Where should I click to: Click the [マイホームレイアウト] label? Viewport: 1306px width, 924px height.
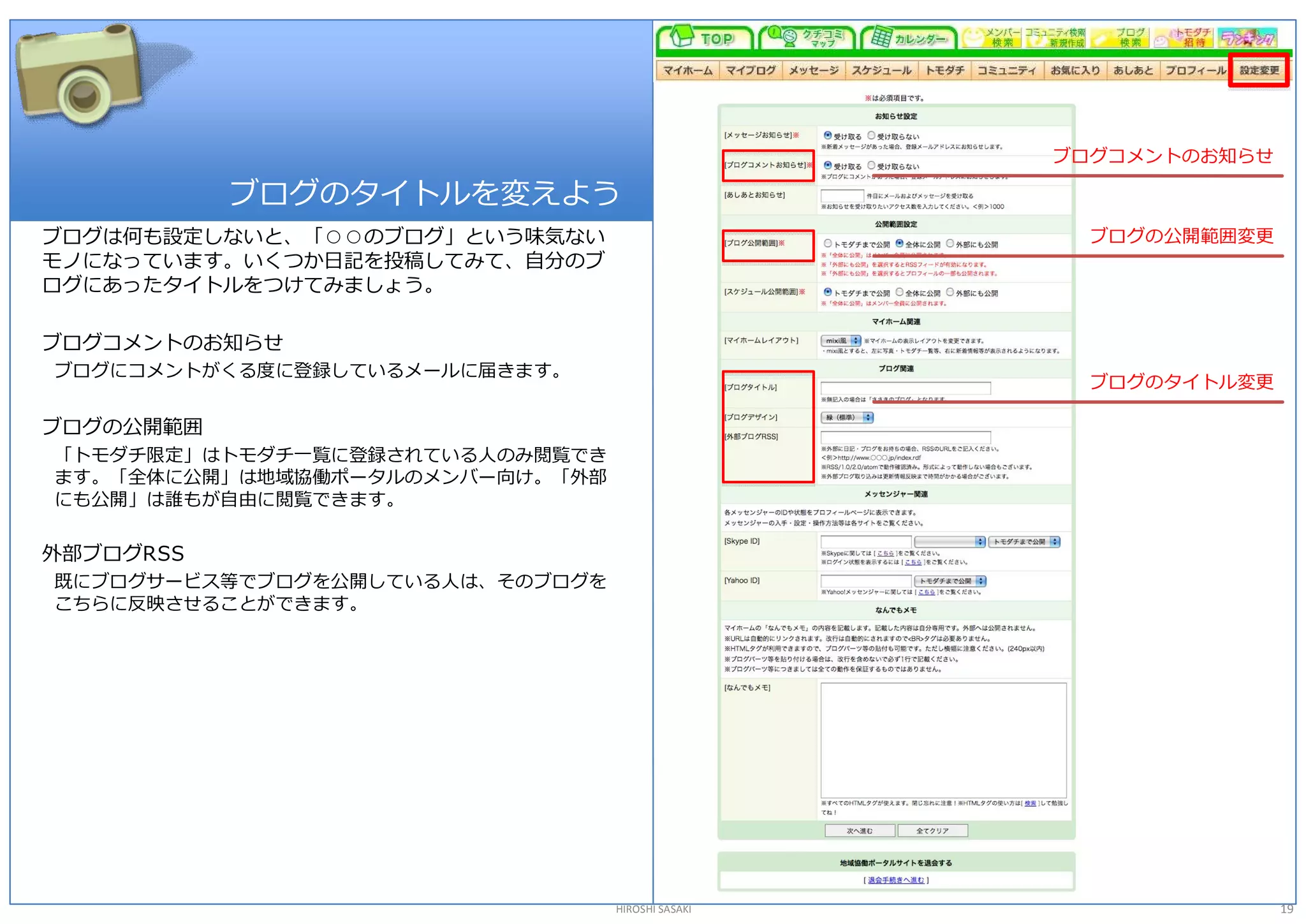[x=761, y=341]
